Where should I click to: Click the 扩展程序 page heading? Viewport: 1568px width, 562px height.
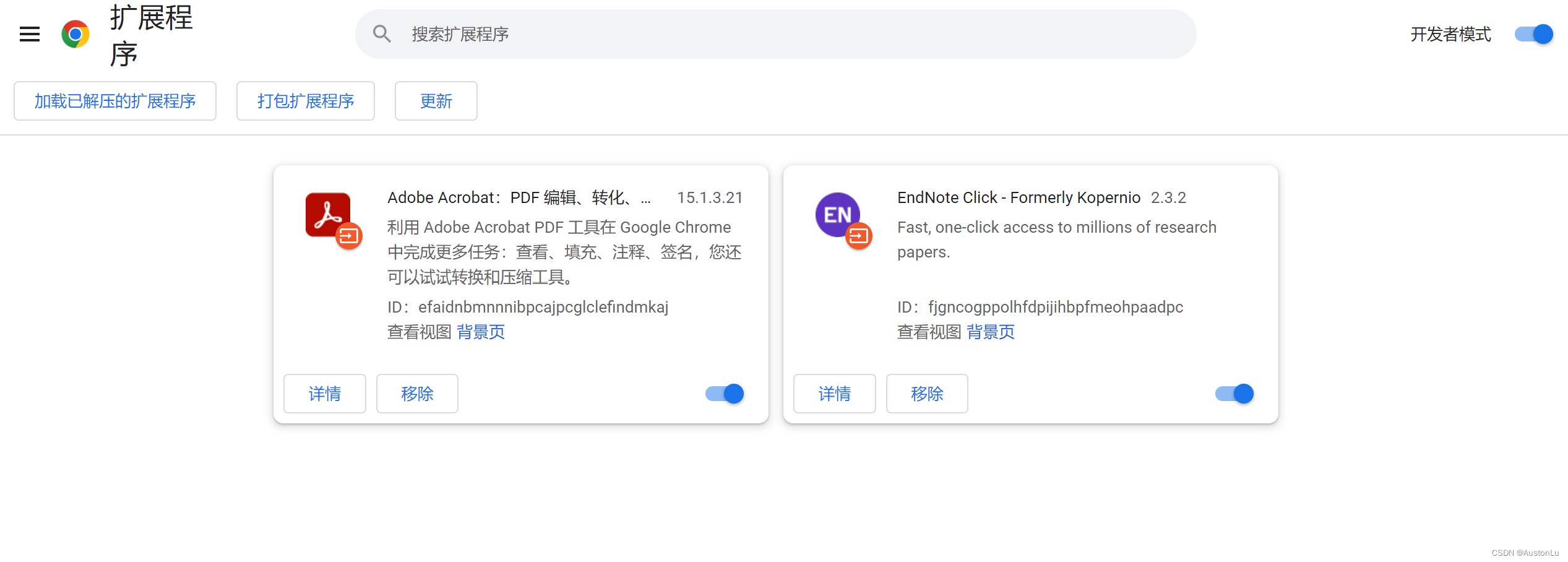[151, 35]
